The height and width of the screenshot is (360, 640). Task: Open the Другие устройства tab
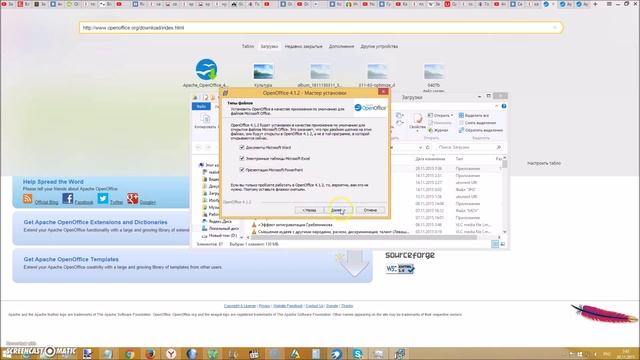pyautogui.click(x=379, y=47)
